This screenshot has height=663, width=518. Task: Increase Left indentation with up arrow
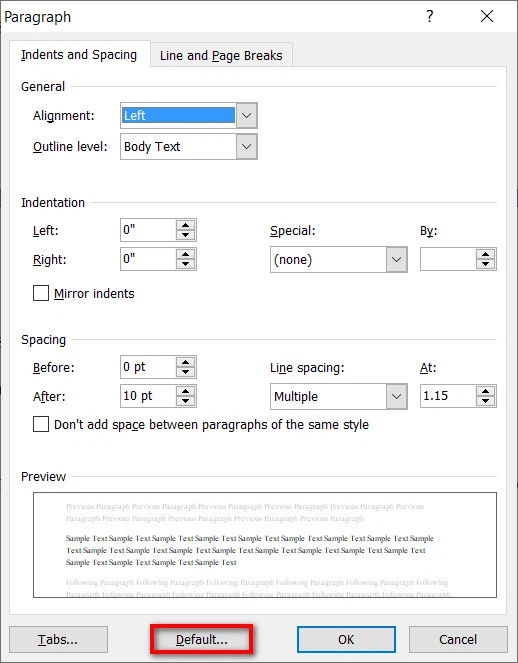[186, 225]
